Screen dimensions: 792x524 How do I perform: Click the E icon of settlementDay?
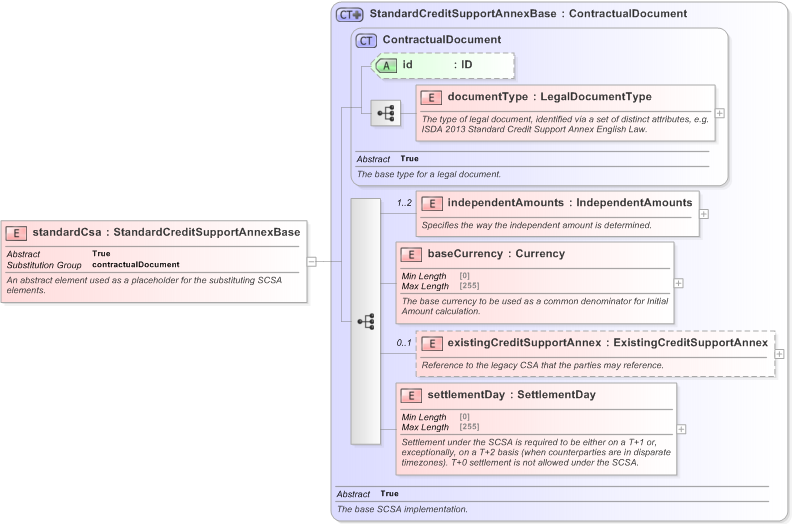click(411, 396)
